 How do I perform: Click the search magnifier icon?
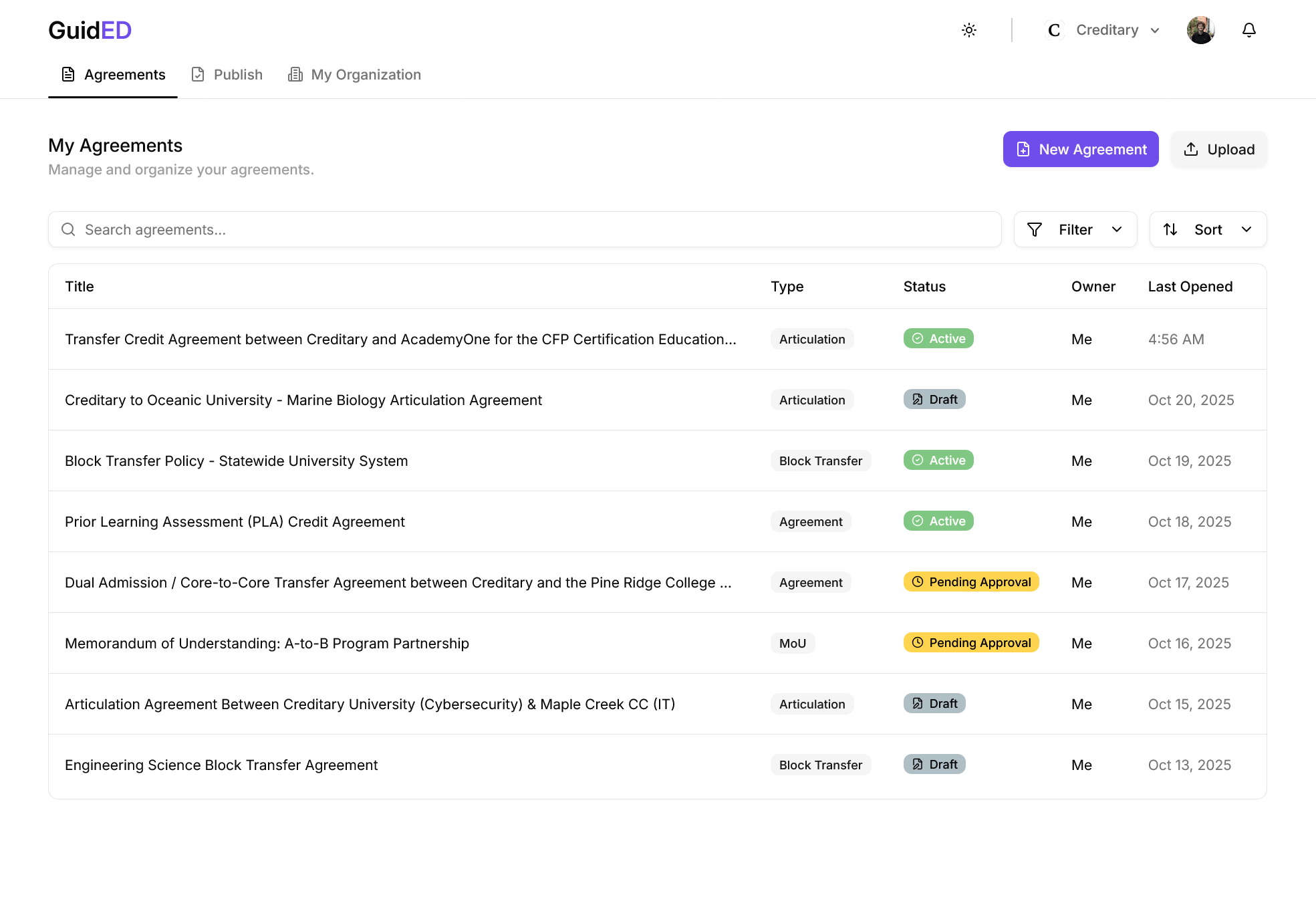[69, 229]
